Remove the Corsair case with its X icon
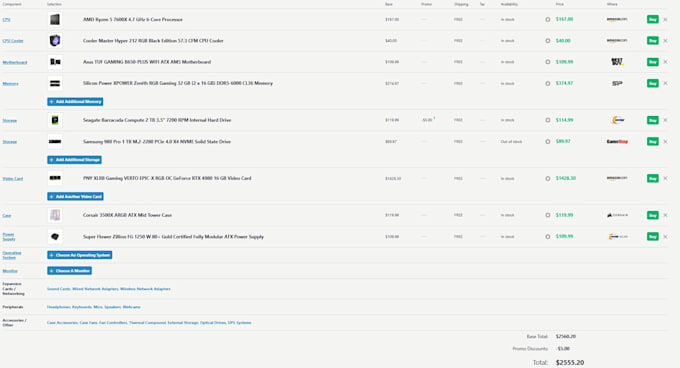 [665, 215]
